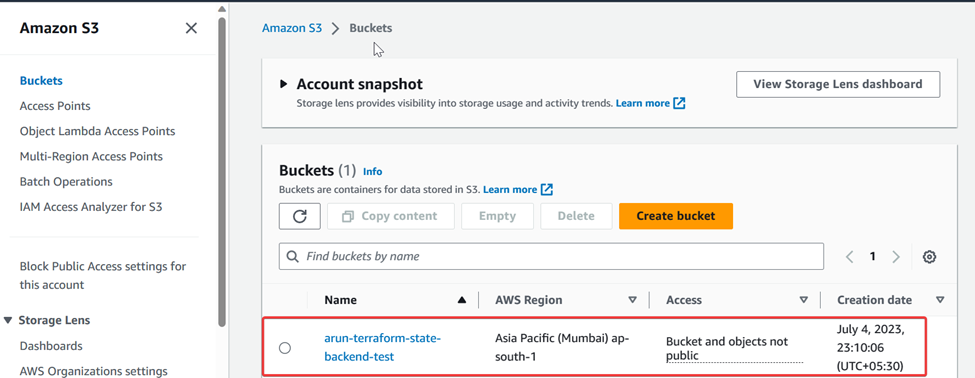Click external link icon beside Account snapshot Learn more
This screenshot has width=975, height=378.
point(680,103)
